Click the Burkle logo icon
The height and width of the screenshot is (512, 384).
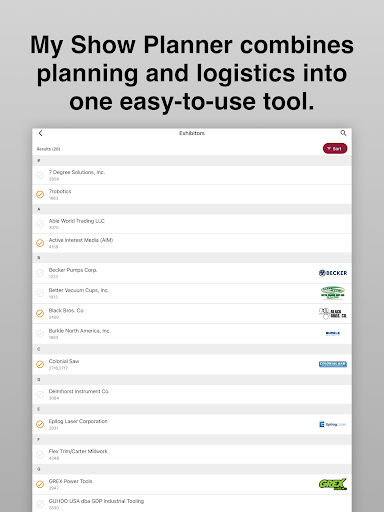pyautogui.click(x=333, y=333)
